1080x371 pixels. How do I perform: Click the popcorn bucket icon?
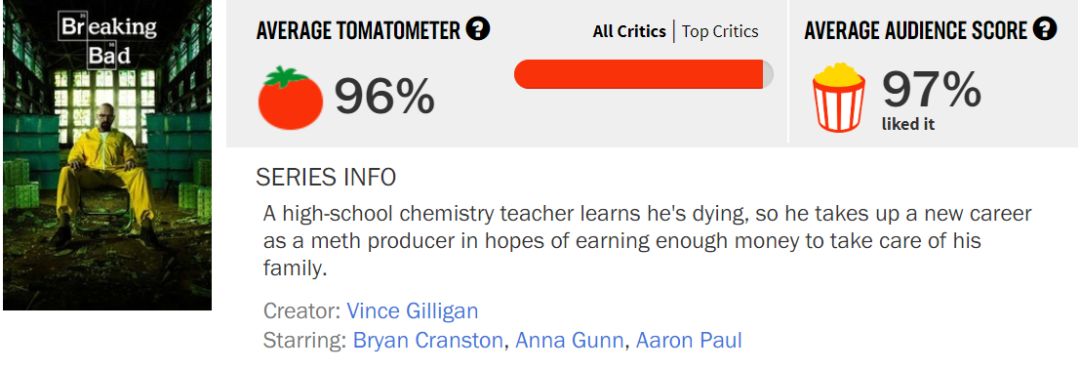(x=838, y=97)
